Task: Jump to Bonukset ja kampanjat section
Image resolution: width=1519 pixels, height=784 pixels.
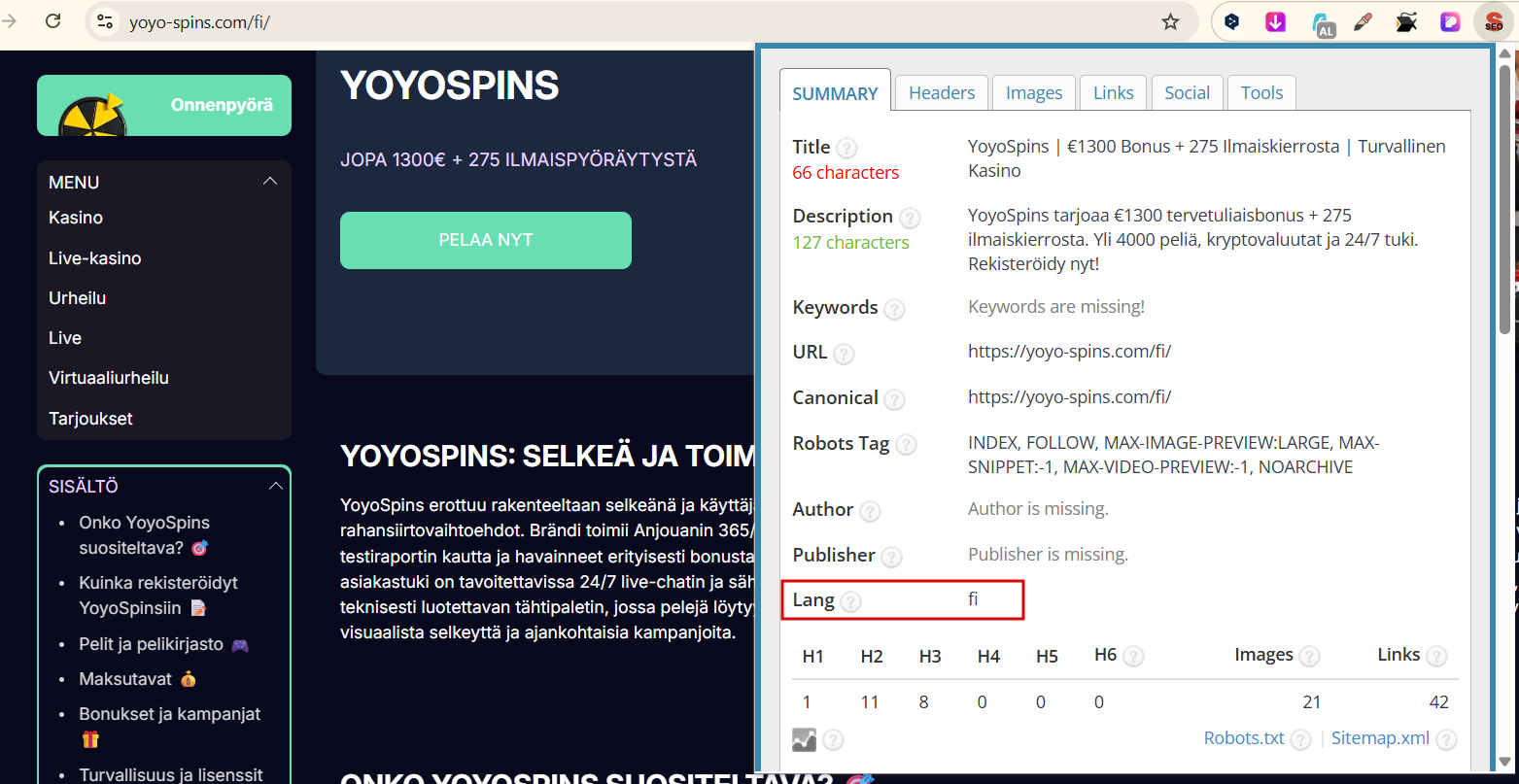Action: pyautogui.click(x=170, y=726)
